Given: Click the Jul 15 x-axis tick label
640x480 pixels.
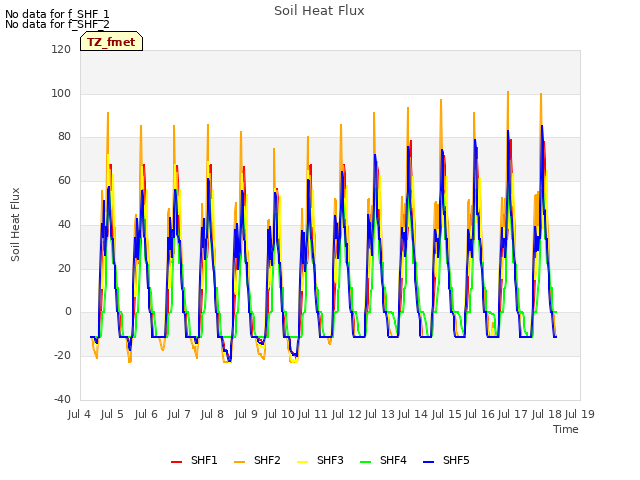Looking at the screenshot, I should pyautogui.click(x=447, y=414).
